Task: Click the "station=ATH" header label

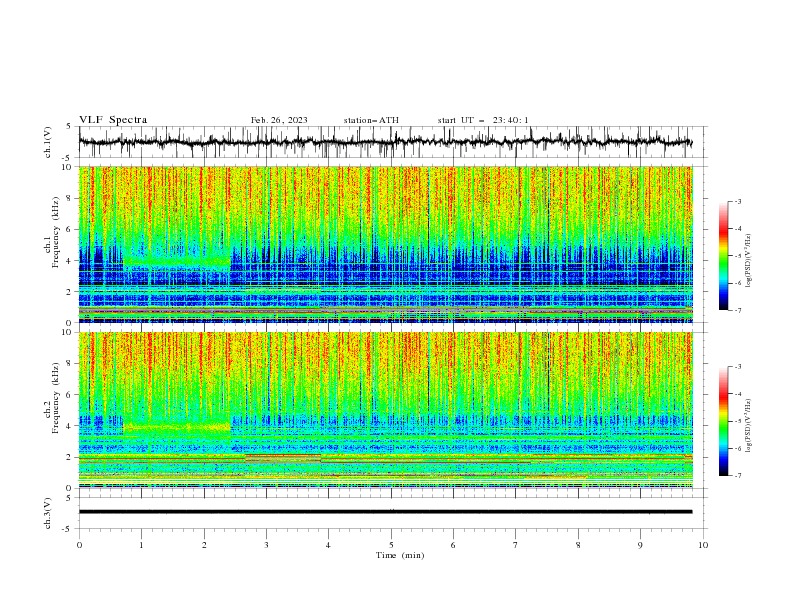Action: pyautogui.click(x=371, y=120)
